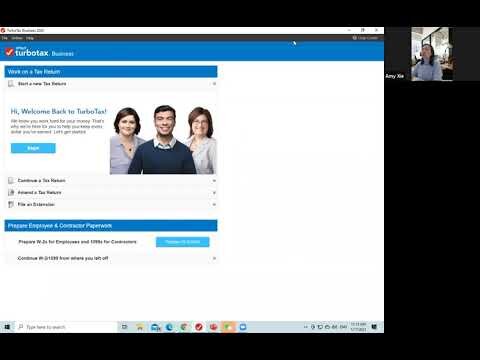This screenshot has height=360, width=480.
Task: Click the Continue a Tax Return document icon
Action: [x=11, y=180]
